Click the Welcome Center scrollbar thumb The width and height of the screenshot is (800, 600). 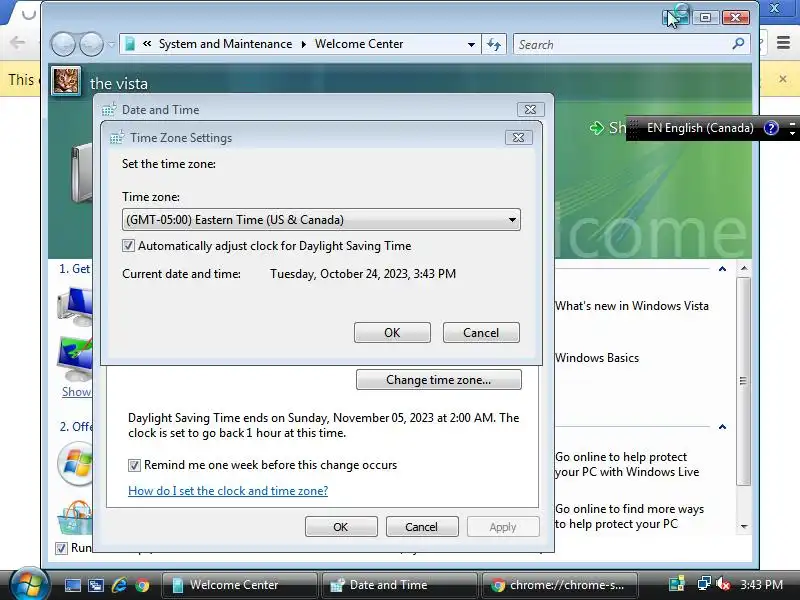743,381
